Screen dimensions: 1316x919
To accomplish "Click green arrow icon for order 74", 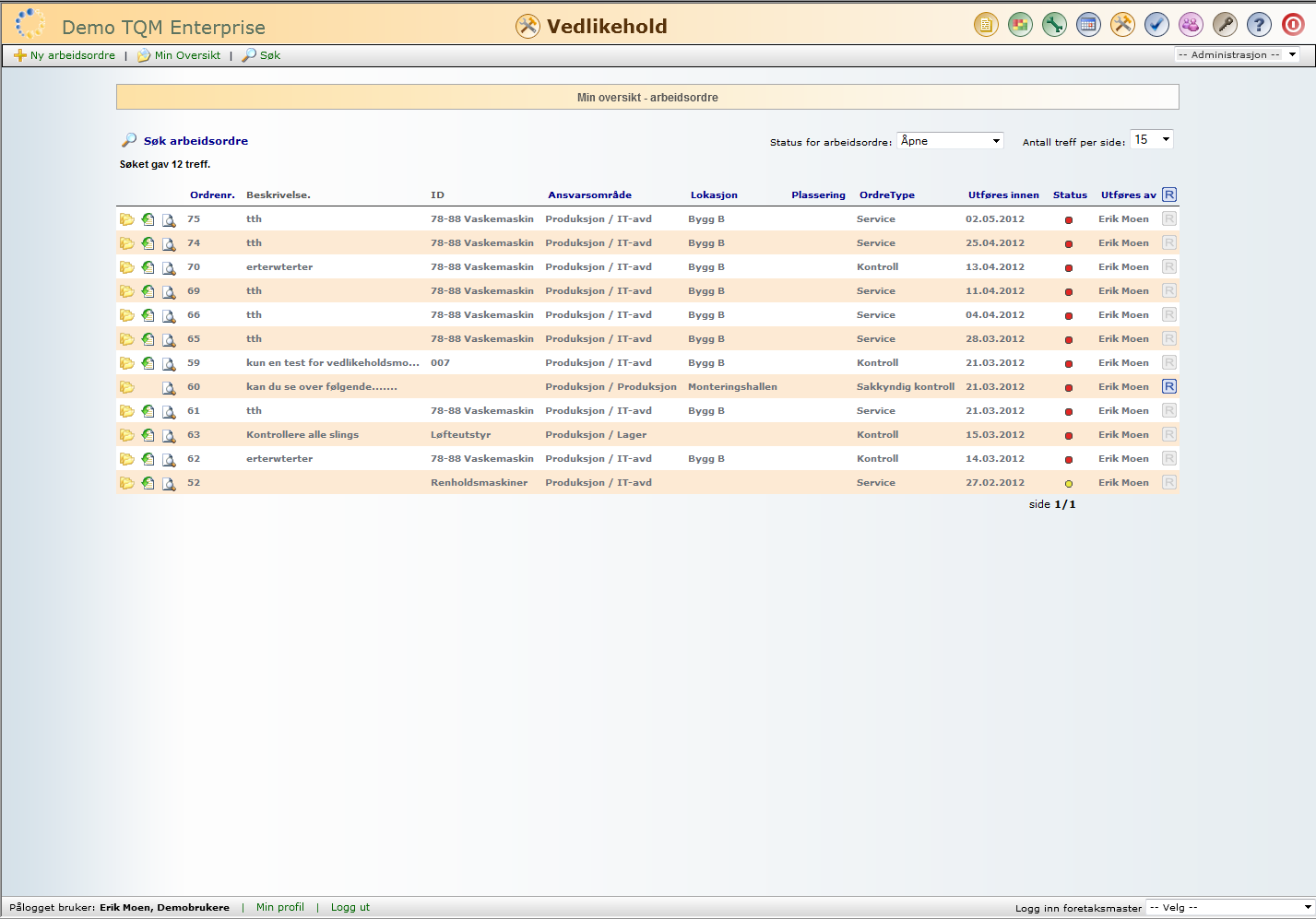I will click(148, 243).
